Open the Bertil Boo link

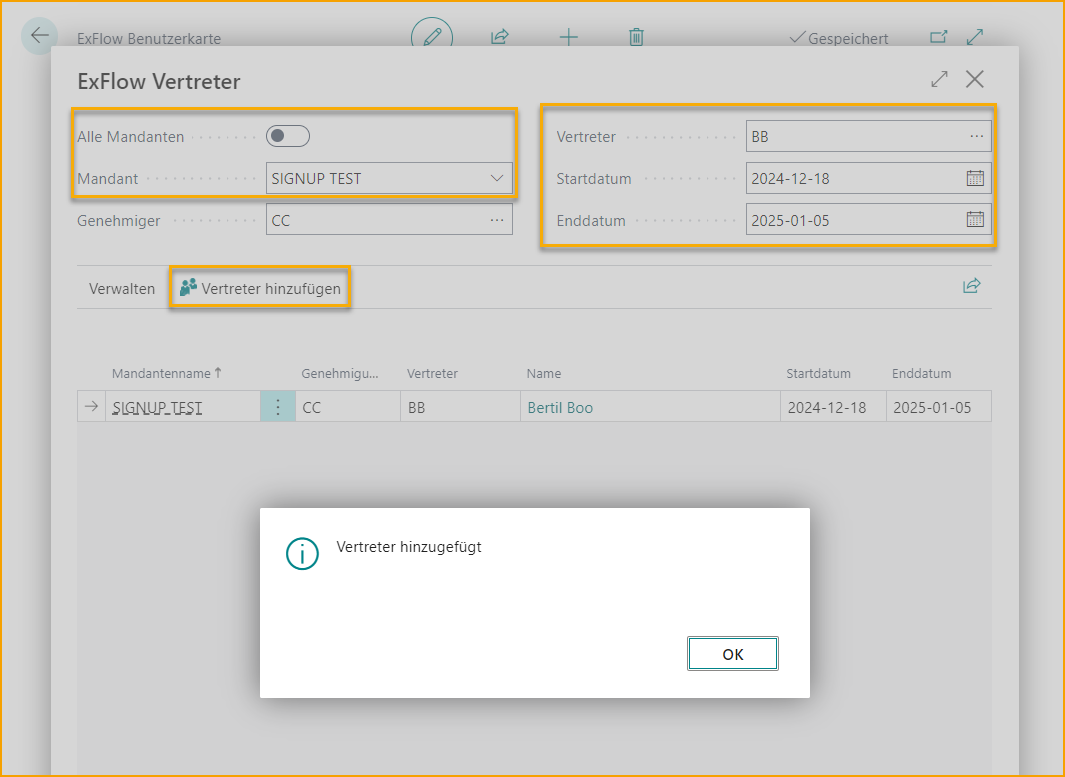(560, 408)
